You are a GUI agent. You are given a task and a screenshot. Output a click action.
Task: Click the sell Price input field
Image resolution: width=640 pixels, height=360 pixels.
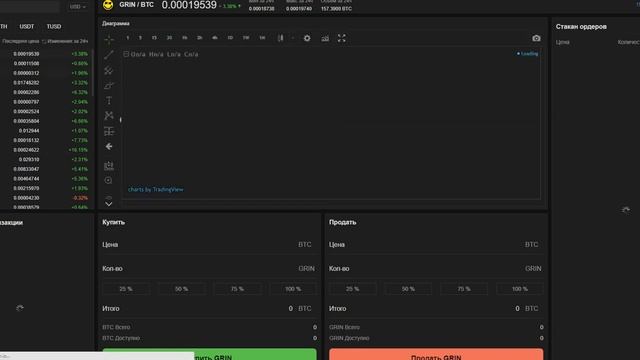(x=436, y=244)
